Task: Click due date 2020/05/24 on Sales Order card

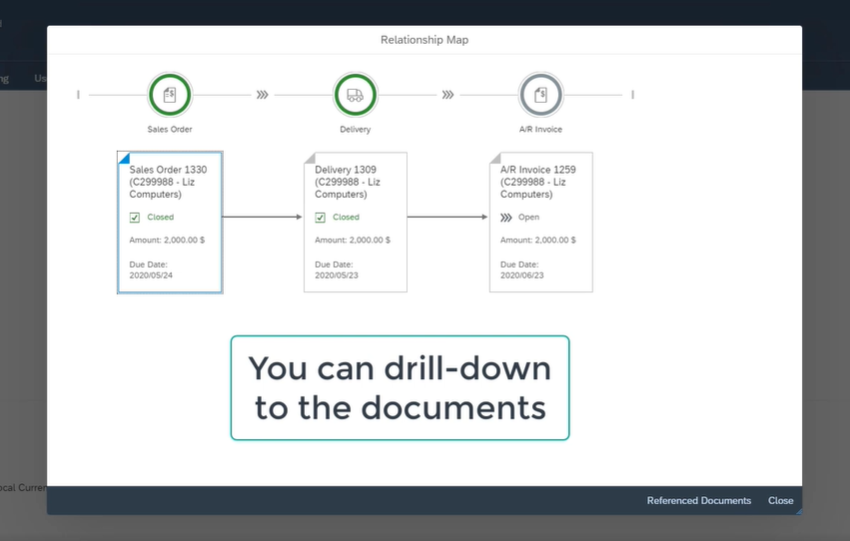Action: [151, 275]
